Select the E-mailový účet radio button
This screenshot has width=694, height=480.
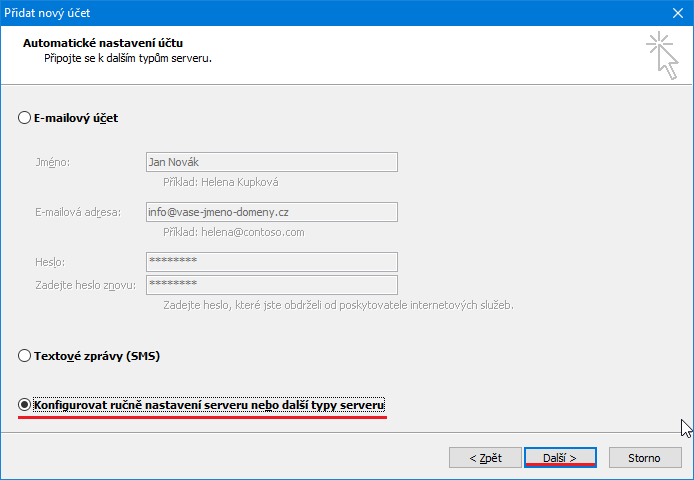pos(25,118)
